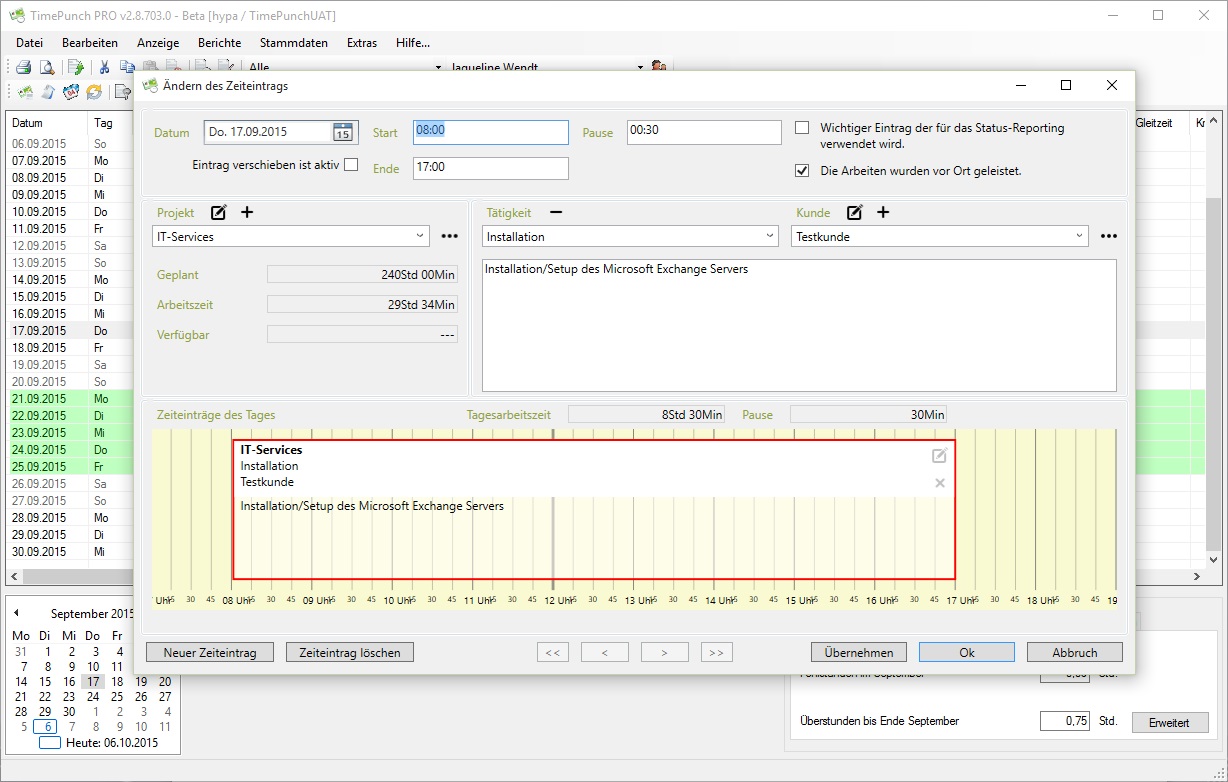Click the minus icon beside Tätigkeit
The width and height of the screenshot is (1228, 782).
(x=556, y=212)
